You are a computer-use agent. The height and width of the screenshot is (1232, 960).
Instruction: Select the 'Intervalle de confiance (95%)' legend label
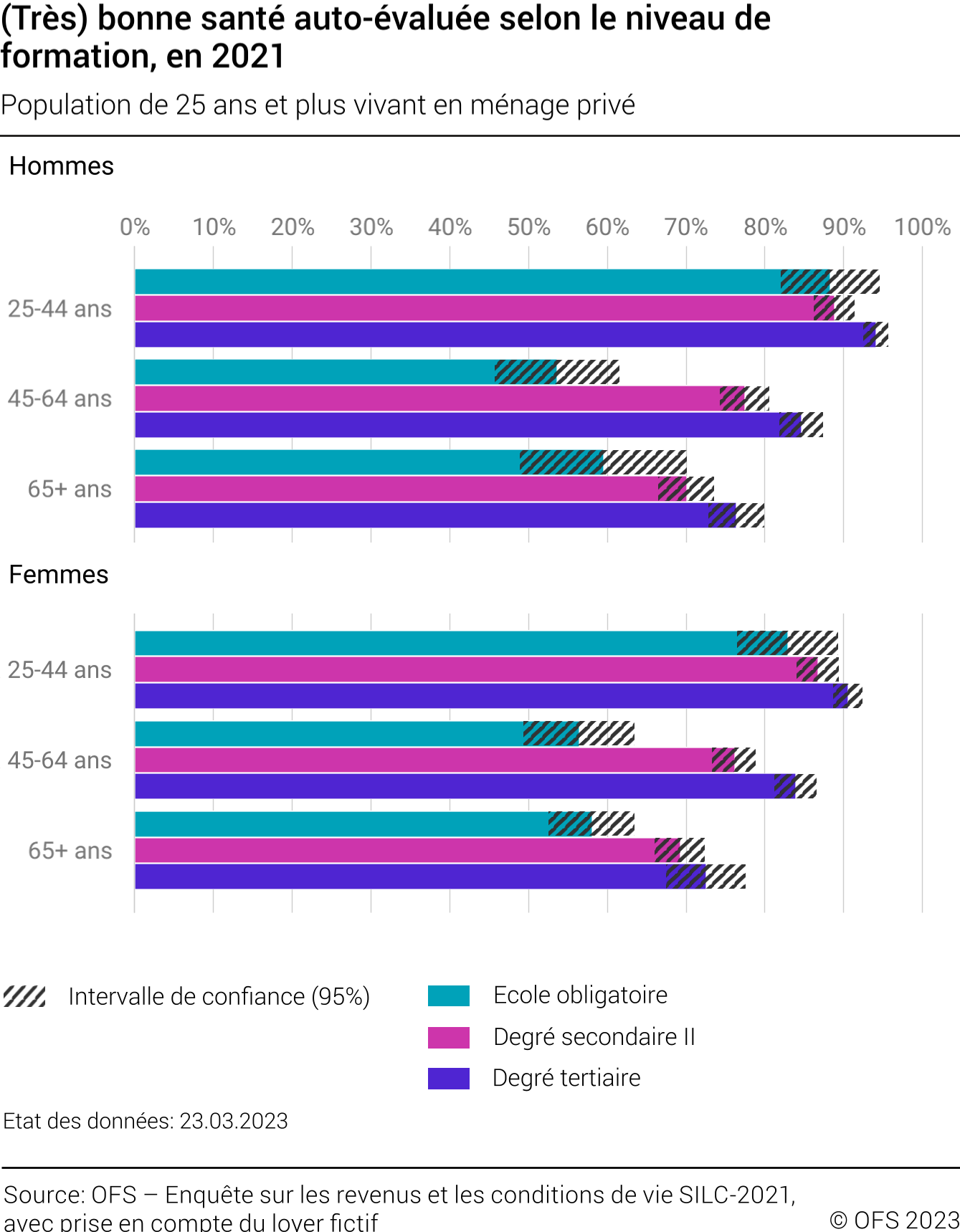(x=219, y=996)
